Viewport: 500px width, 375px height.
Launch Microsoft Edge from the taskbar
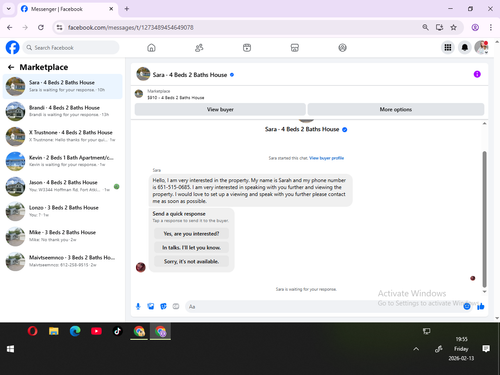pos(75,331)
